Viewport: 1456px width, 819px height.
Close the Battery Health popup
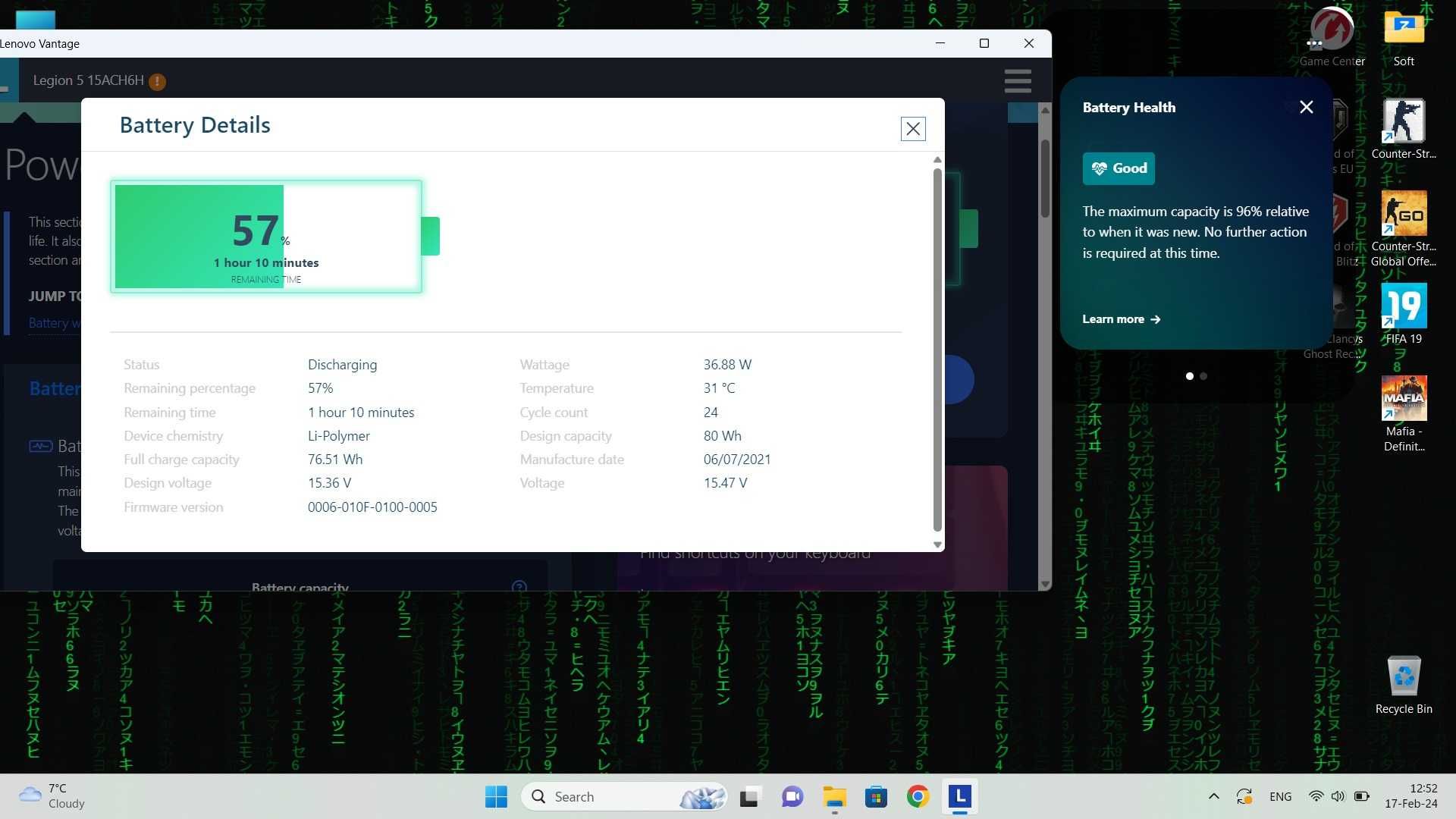coord(1307,107)
